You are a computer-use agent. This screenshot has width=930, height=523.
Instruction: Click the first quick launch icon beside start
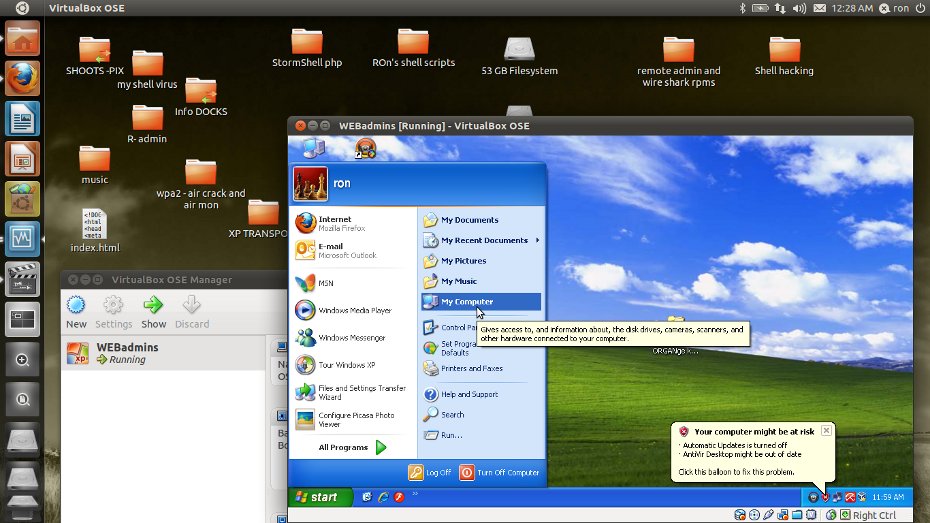tap(367, 497)
